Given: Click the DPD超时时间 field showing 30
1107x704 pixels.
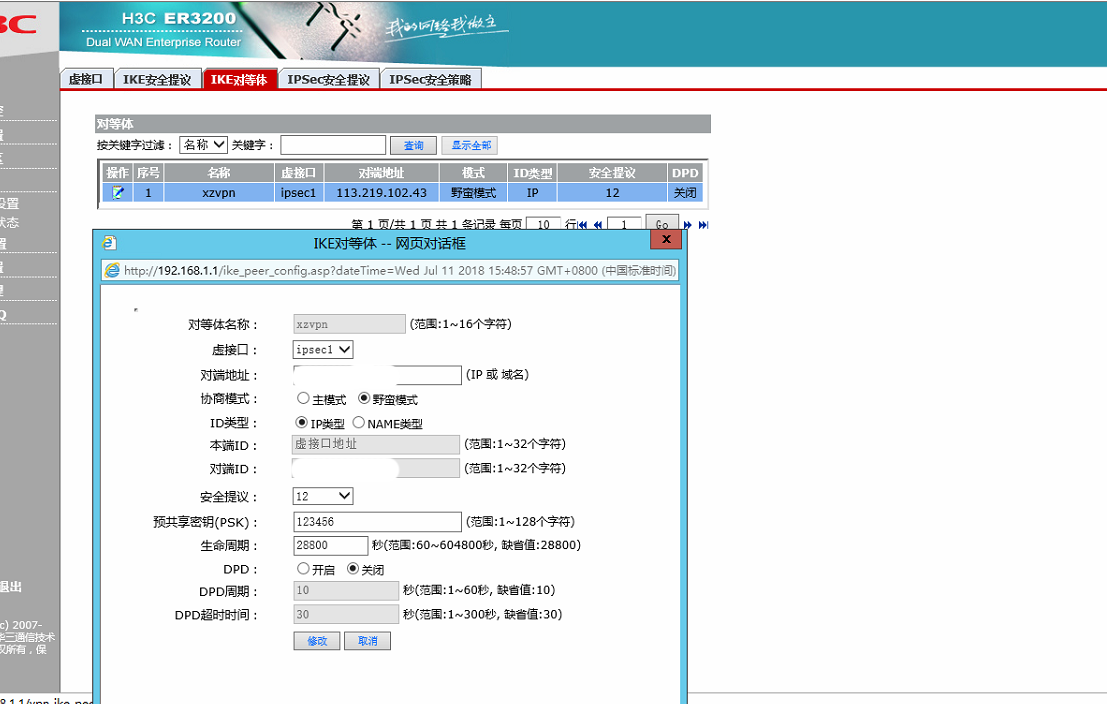Looking at the screenshot, I should coord(346,614).
